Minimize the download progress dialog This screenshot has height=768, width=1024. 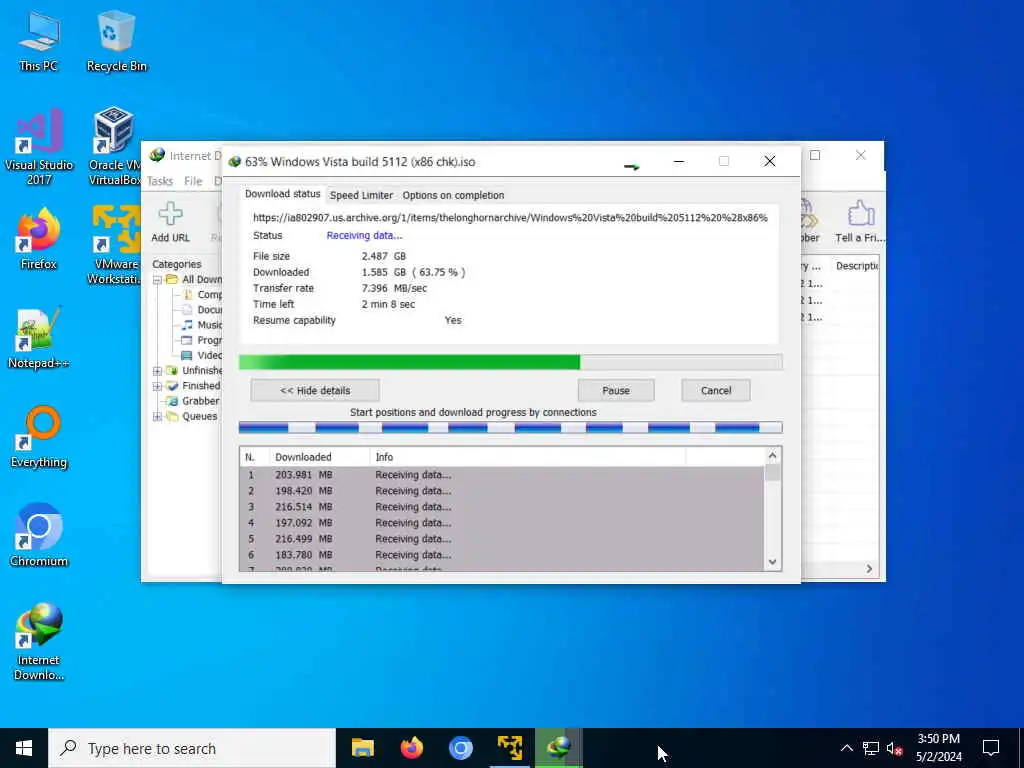pyautogui.click(x=679, y=161)
